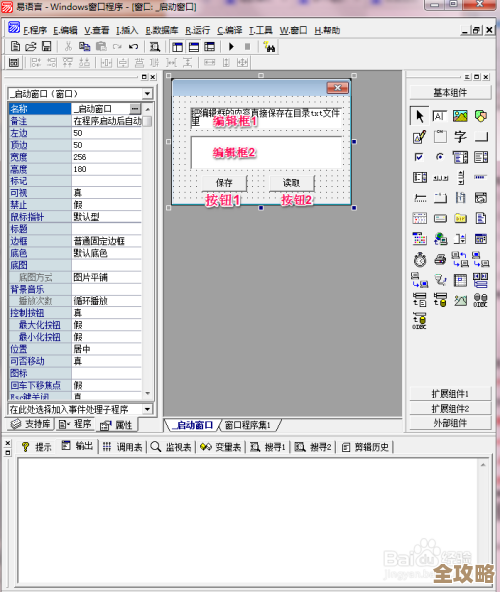The image size is (500, 592).
Task: Expand the 扩展组件1 category
Action: point(450,394)
